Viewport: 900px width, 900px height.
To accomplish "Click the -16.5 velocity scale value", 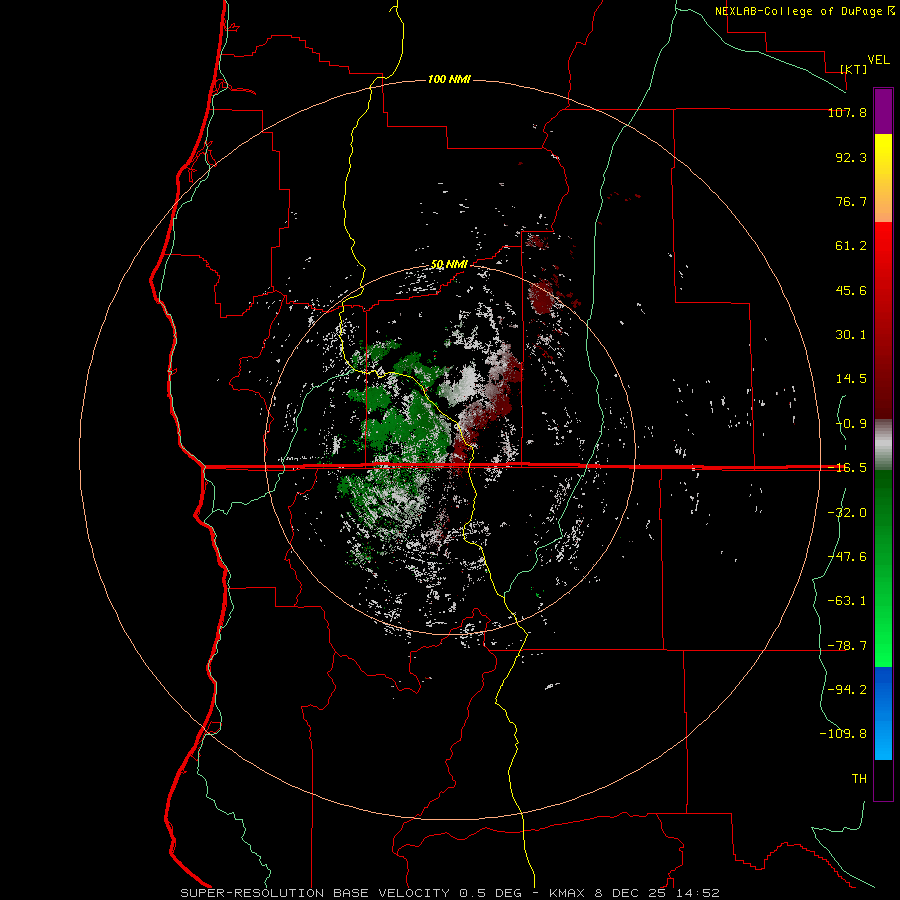I will (847, 468).
